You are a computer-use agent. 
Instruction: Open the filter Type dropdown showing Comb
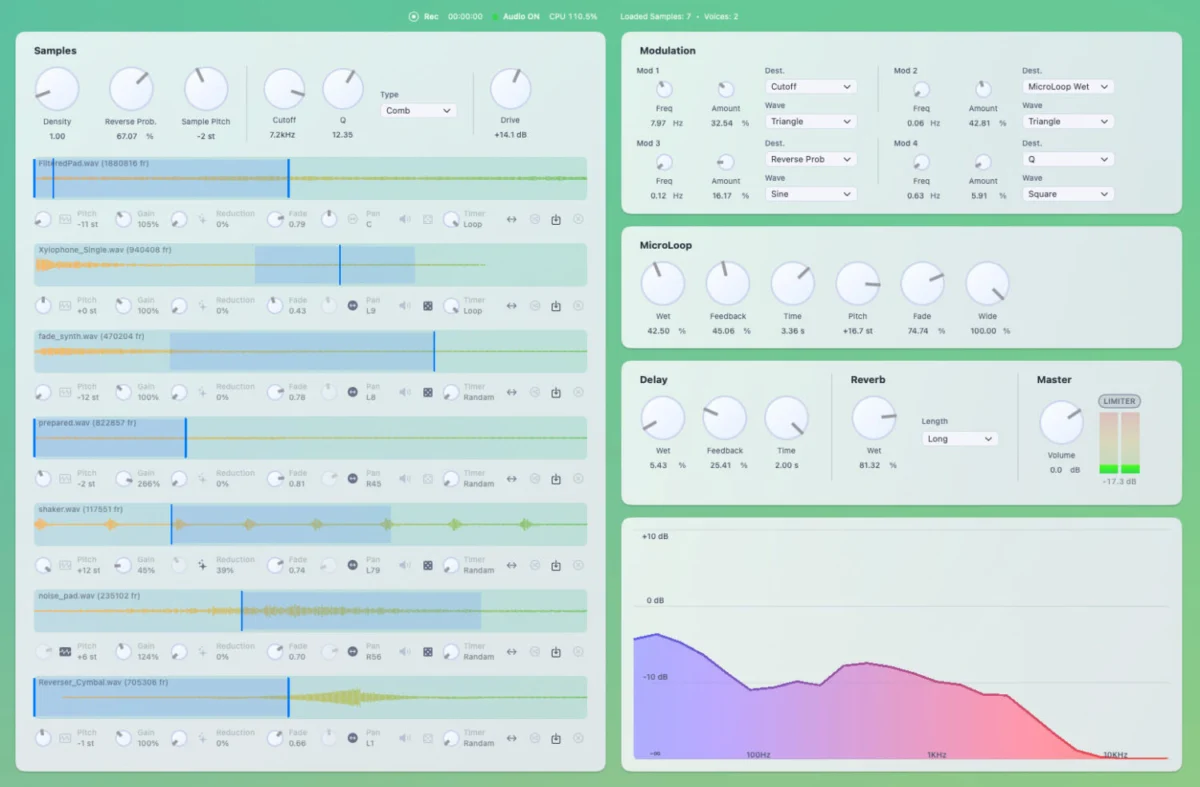[418, 111]
